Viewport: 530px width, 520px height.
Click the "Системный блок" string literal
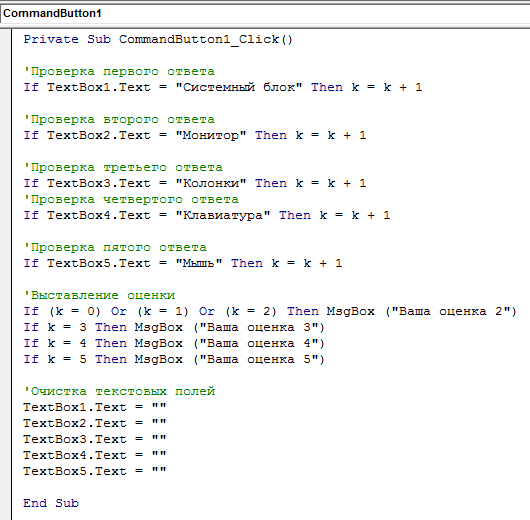tap(239, 87)
